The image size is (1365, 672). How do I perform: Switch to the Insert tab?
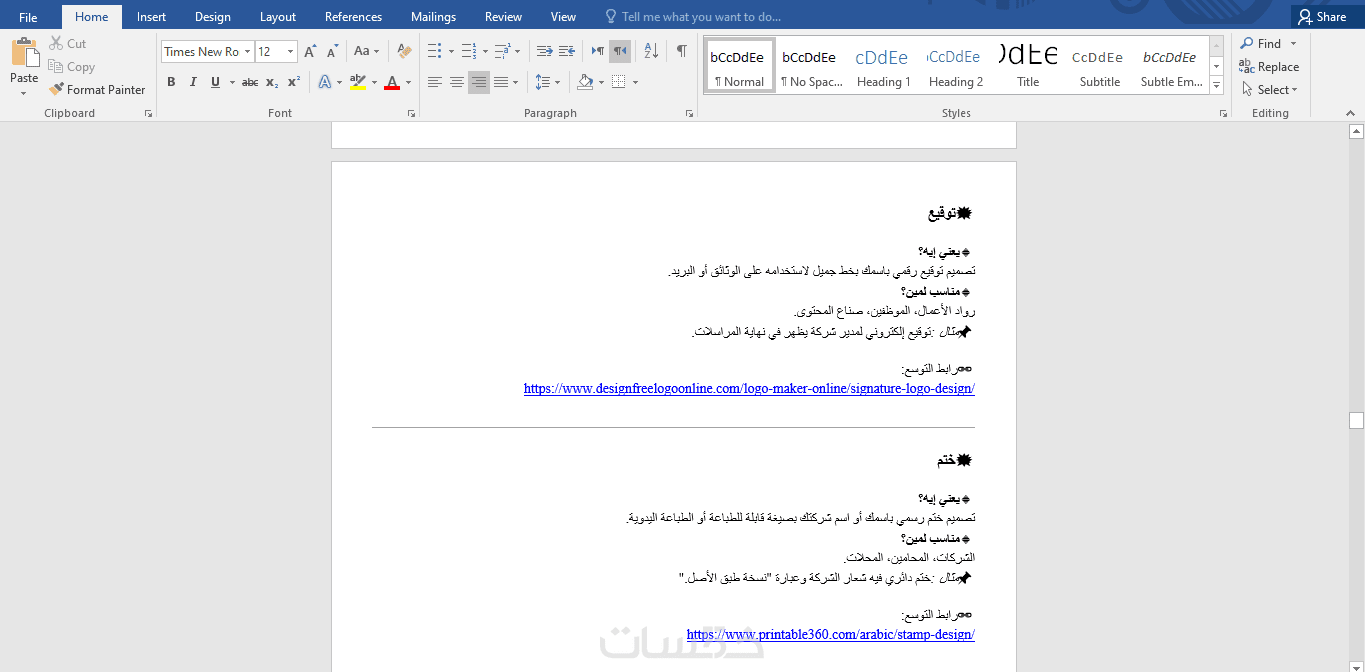coord(151,16)
